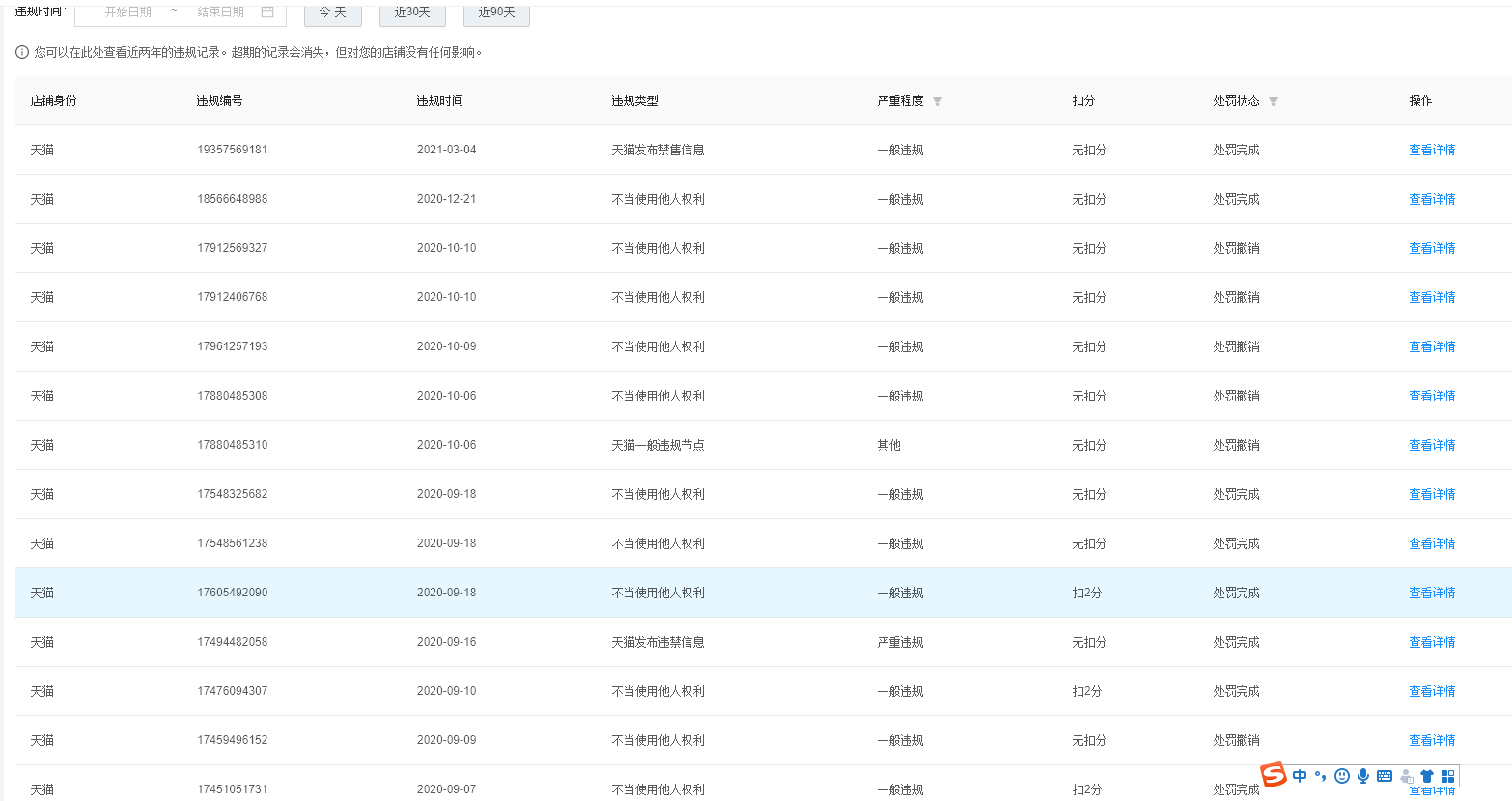The width and height of the screenshot is (1512, 801).
Task: Click the 违规类型 column header
Action: 634,100
